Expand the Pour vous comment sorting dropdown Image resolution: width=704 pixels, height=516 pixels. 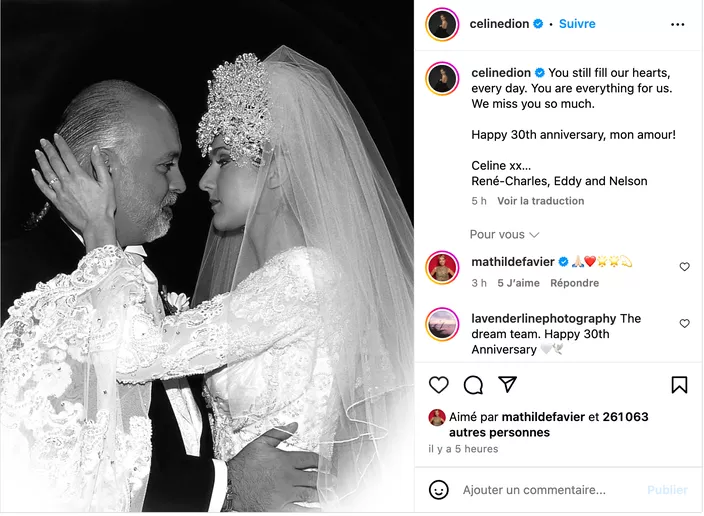(x=504, y=234)
